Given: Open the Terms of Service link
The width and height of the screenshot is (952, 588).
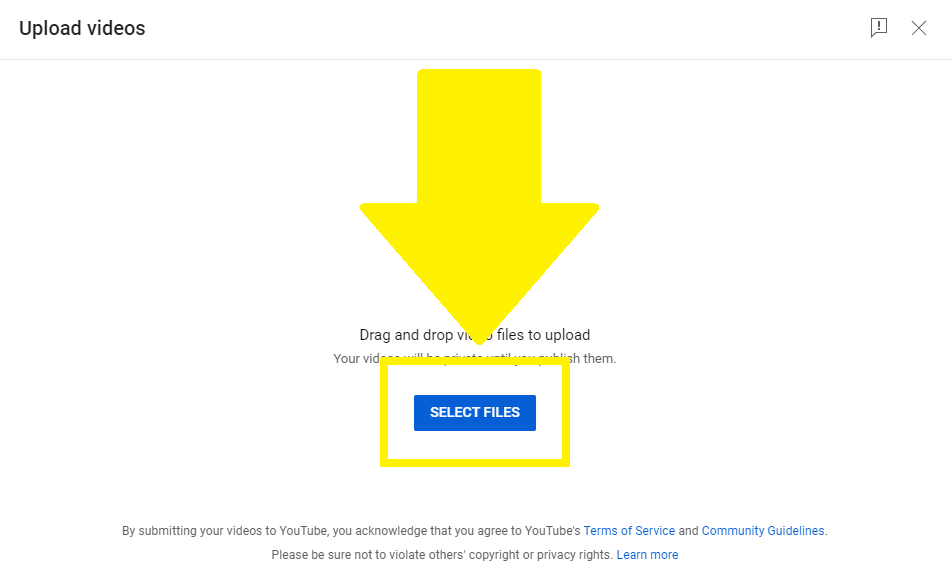Looking at the screenshot, I should [x=629, y=530].
